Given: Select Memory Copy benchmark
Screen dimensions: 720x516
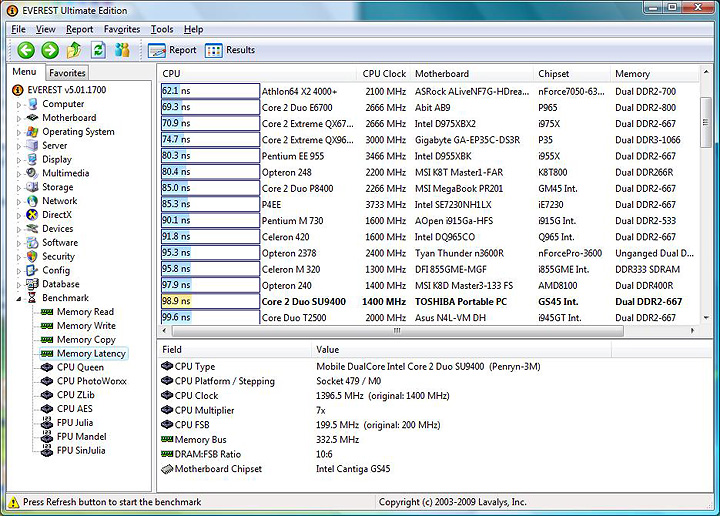Looking at the screenshot, I should pos(86,339).
